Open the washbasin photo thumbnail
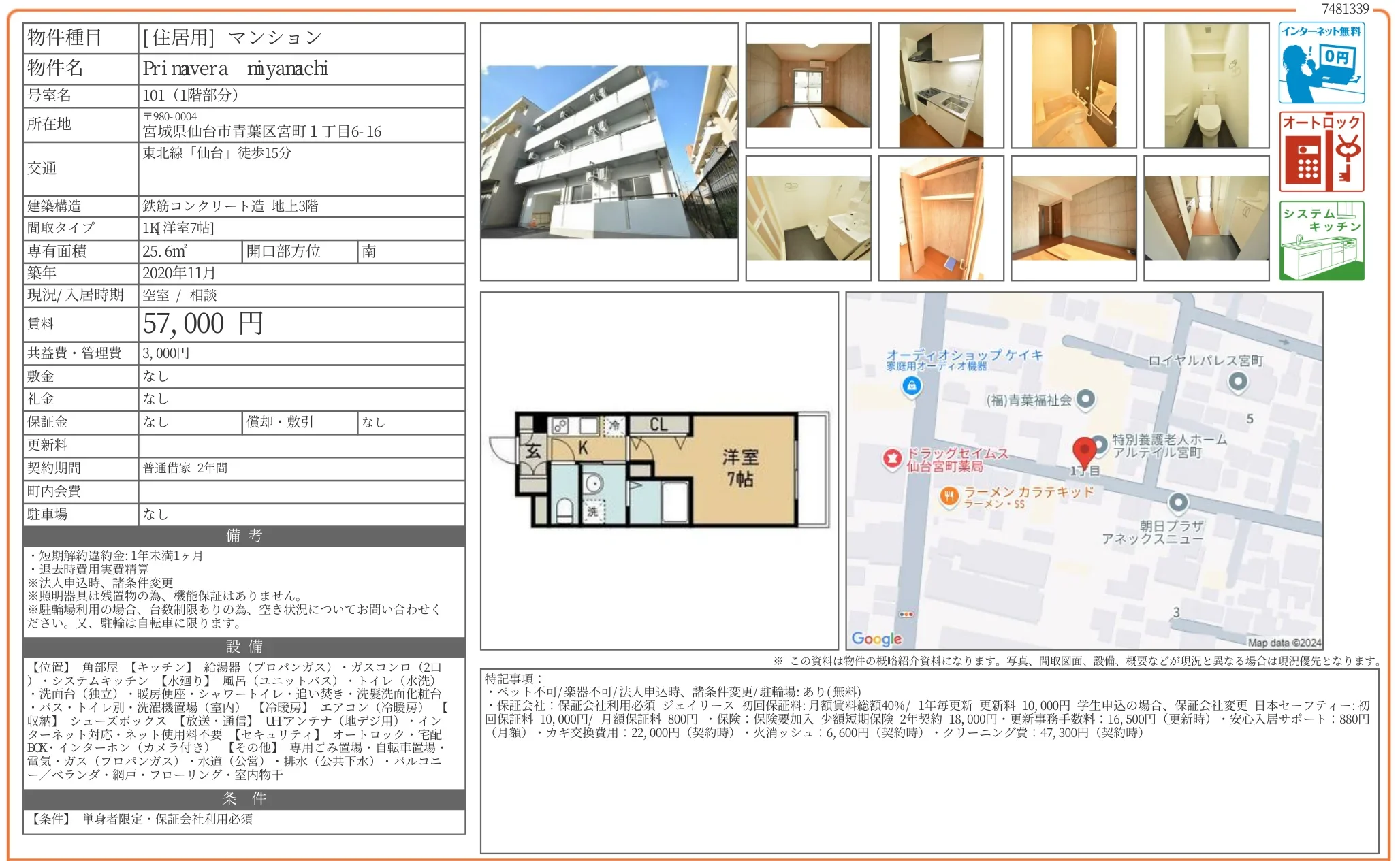The height and width of the screenshot is (861, 1400). tap(808, 218)
